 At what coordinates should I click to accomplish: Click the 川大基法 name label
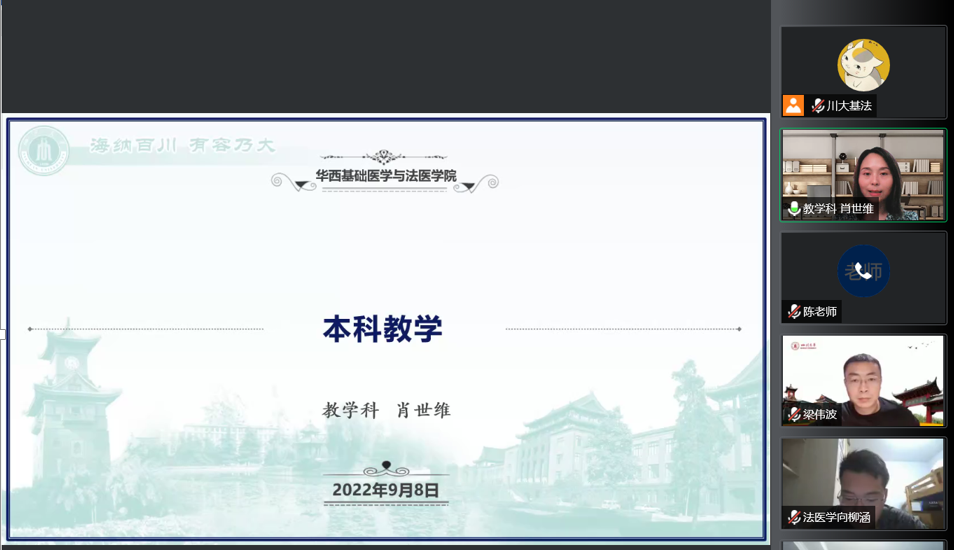pos(849,106)
